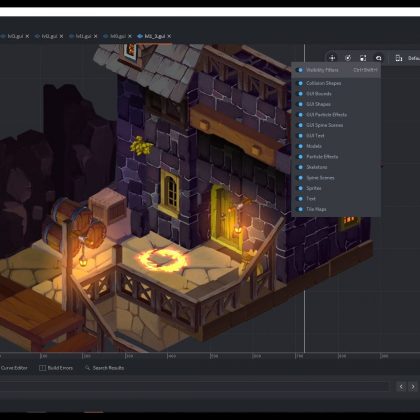Select the active lvl1_3.gui editor tab
Screen dimensions: 420x420
[x=154, y=36]
